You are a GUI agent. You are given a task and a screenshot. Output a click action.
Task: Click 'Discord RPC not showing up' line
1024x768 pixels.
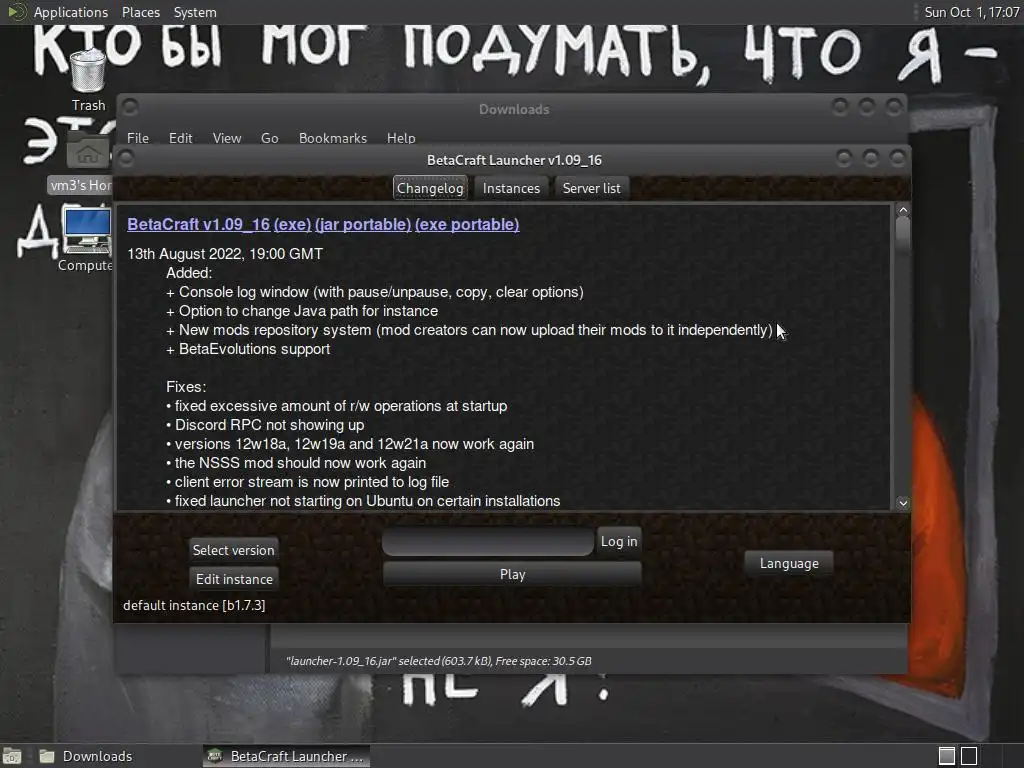tap(265, 424)
